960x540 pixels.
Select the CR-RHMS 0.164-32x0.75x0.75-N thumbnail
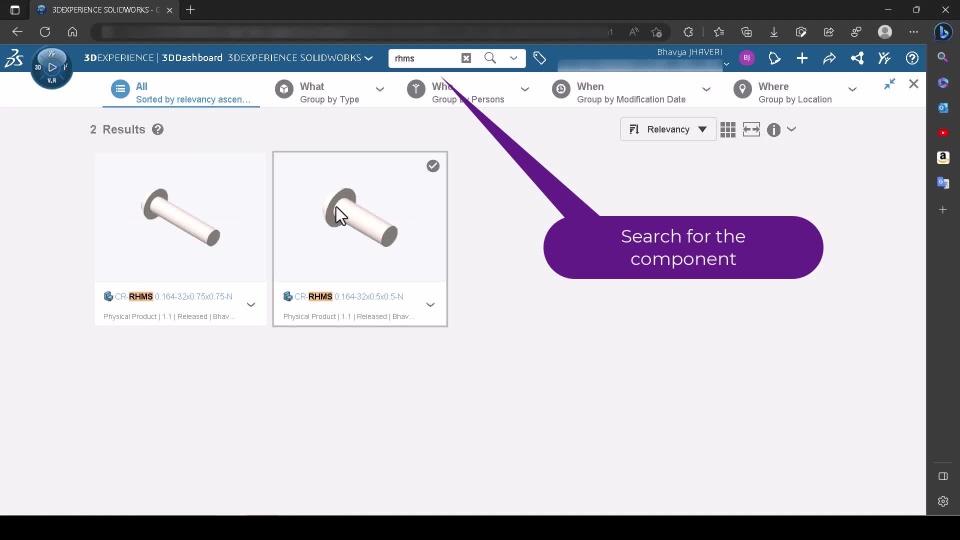(x=181, y=218)
